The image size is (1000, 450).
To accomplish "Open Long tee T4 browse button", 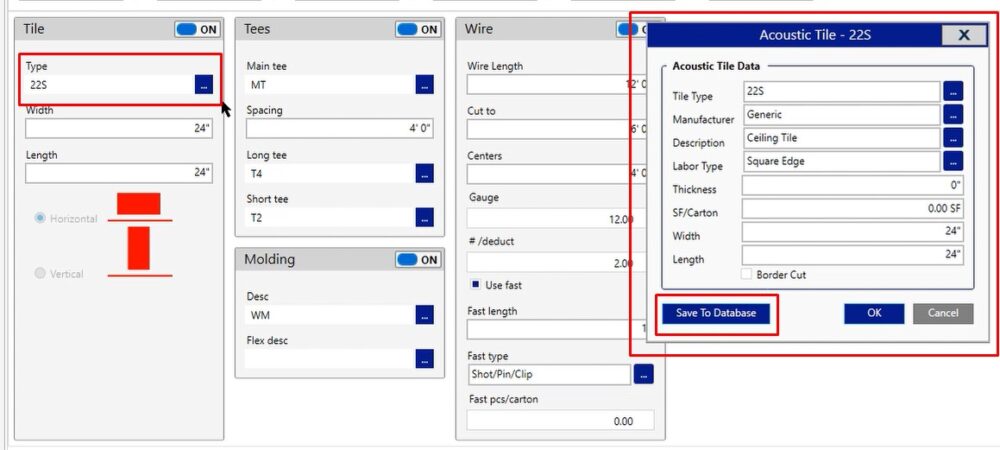I will click(424, 173).
